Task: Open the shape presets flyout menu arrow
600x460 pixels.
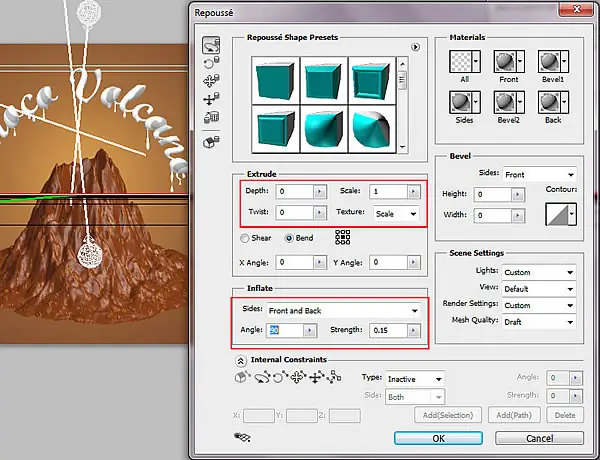Action: tap(415, 47)
